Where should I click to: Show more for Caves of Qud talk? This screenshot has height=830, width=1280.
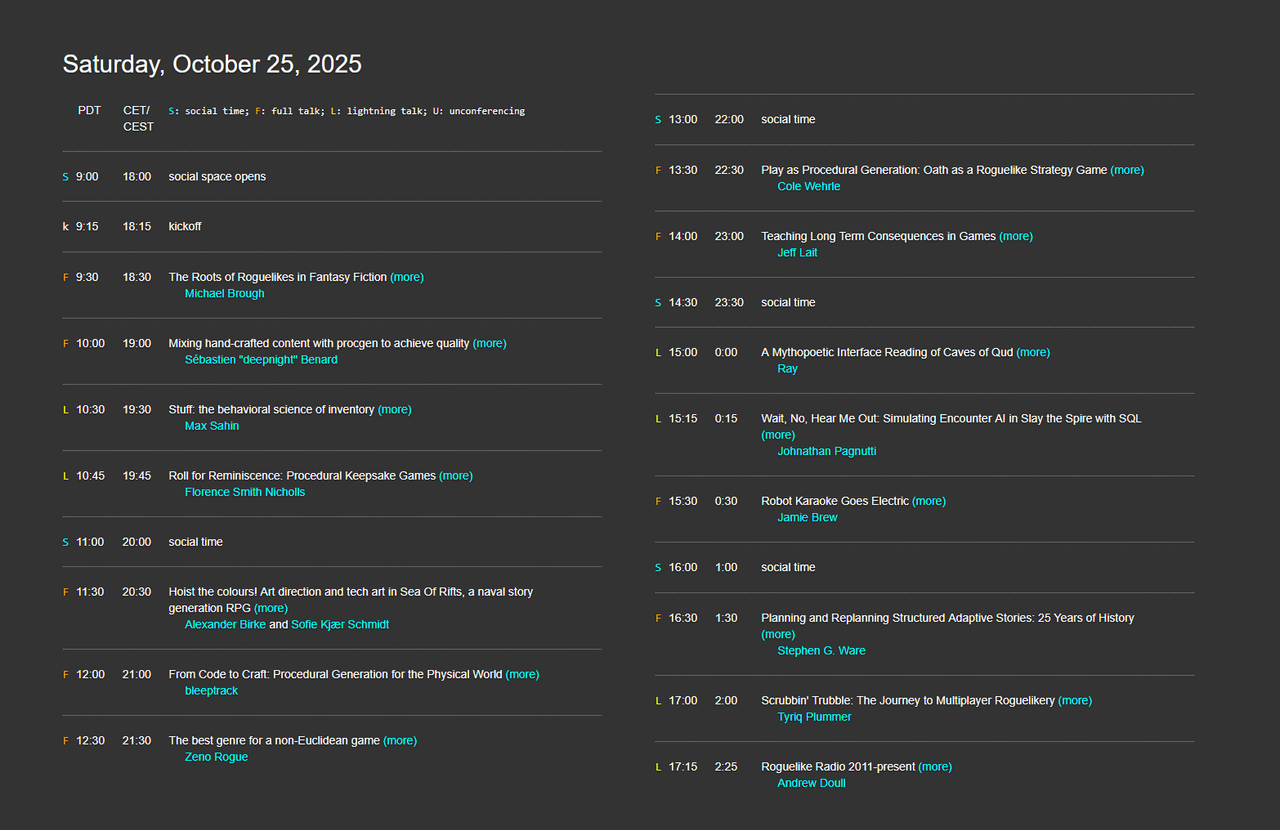(x=1033, y=352)
